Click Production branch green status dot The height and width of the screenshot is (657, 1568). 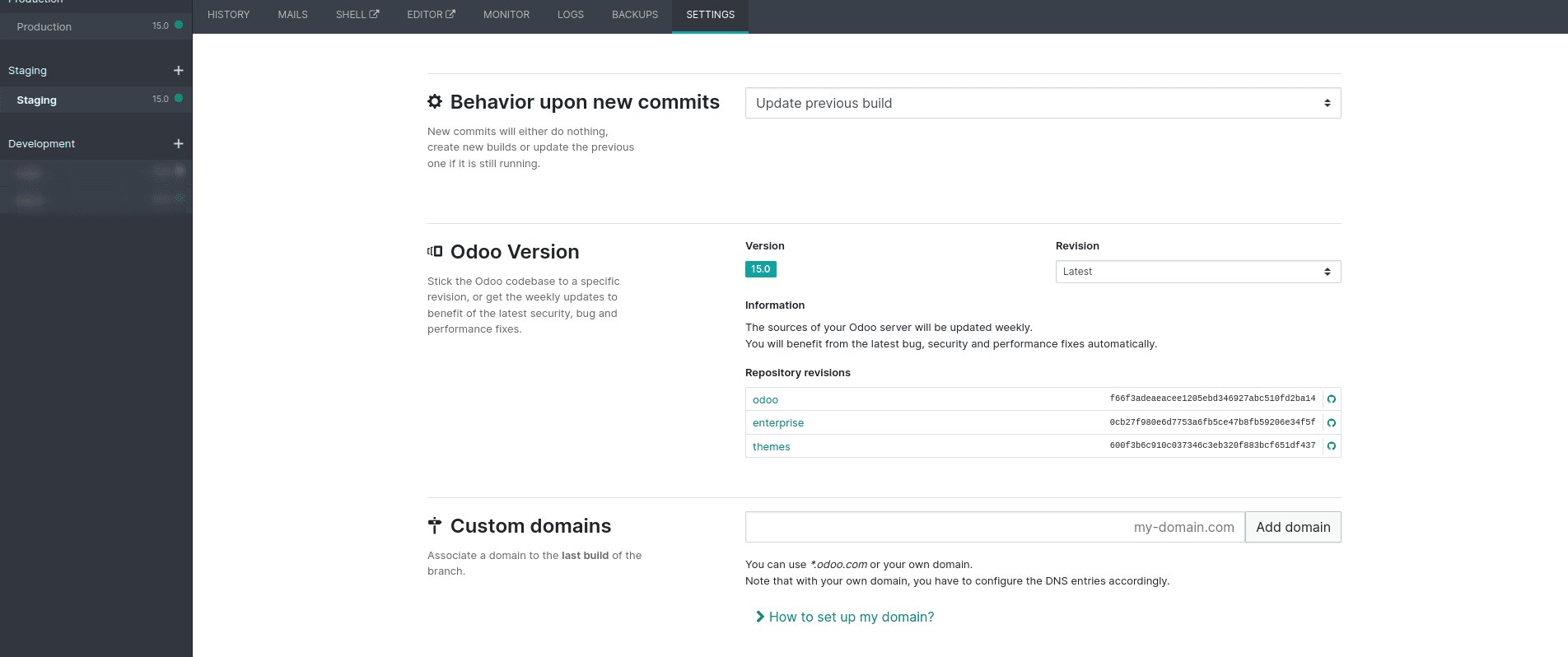coord(179,26)
